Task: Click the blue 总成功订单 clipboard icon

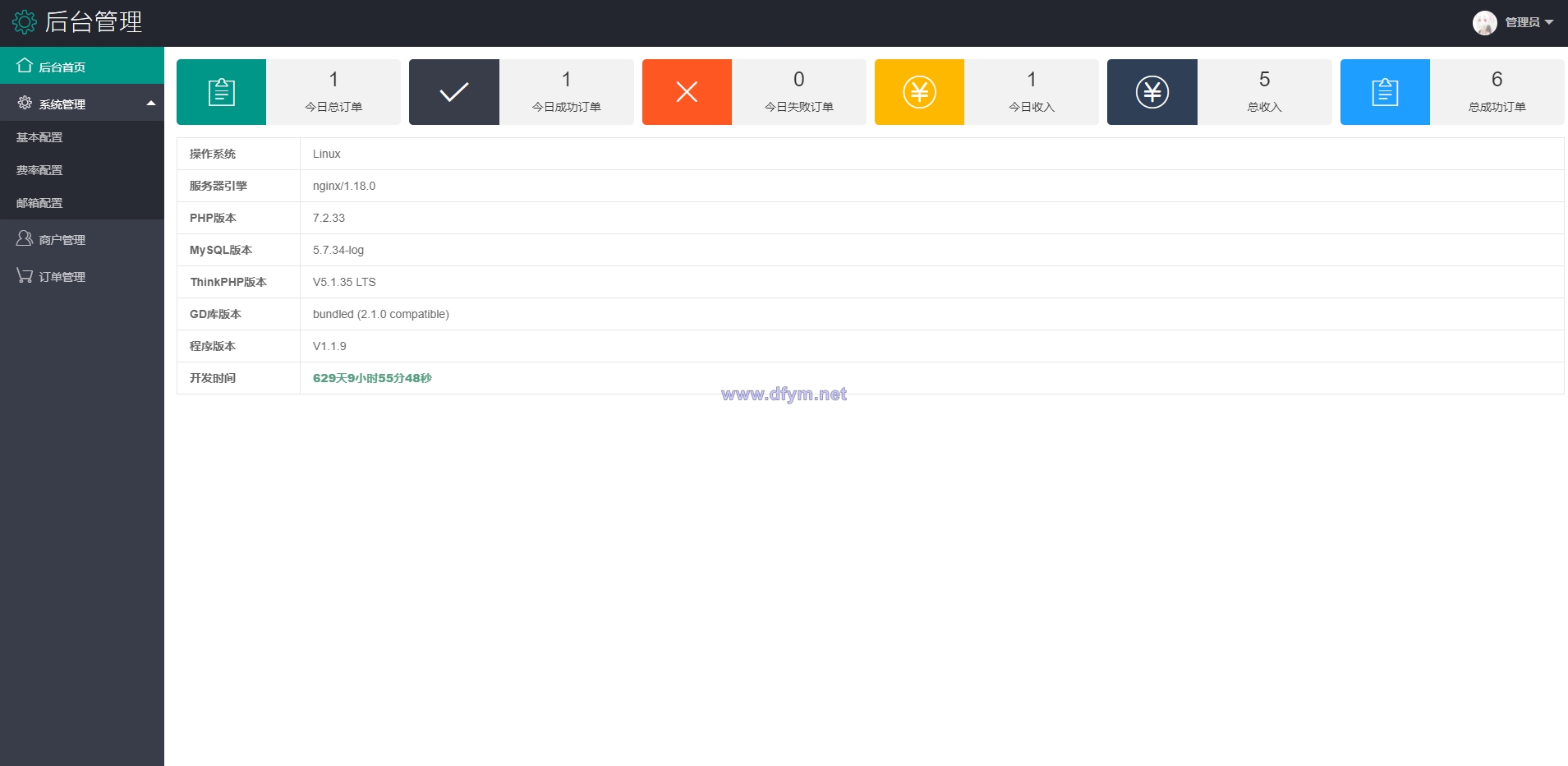Action: (1385, 92)
